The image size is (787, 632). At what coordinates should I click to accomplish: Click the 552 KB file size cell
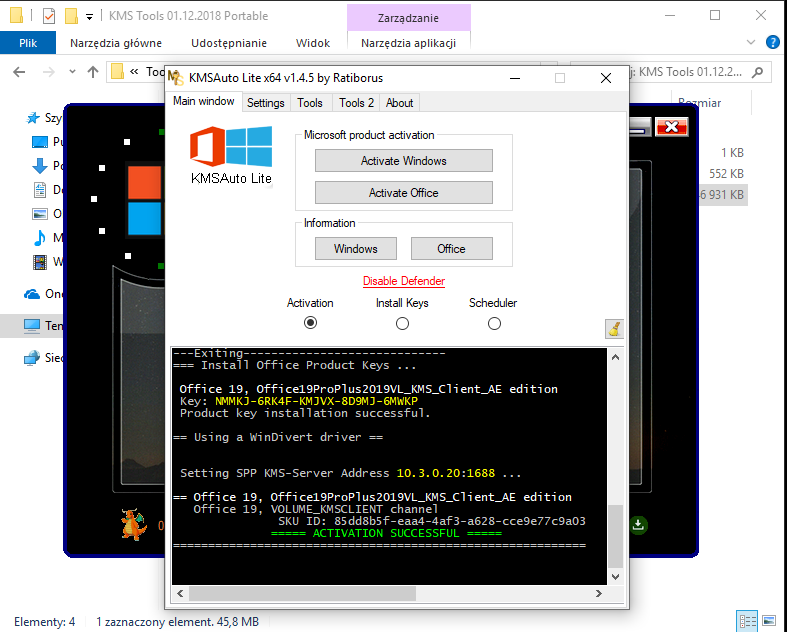click(x=726, y=174)
